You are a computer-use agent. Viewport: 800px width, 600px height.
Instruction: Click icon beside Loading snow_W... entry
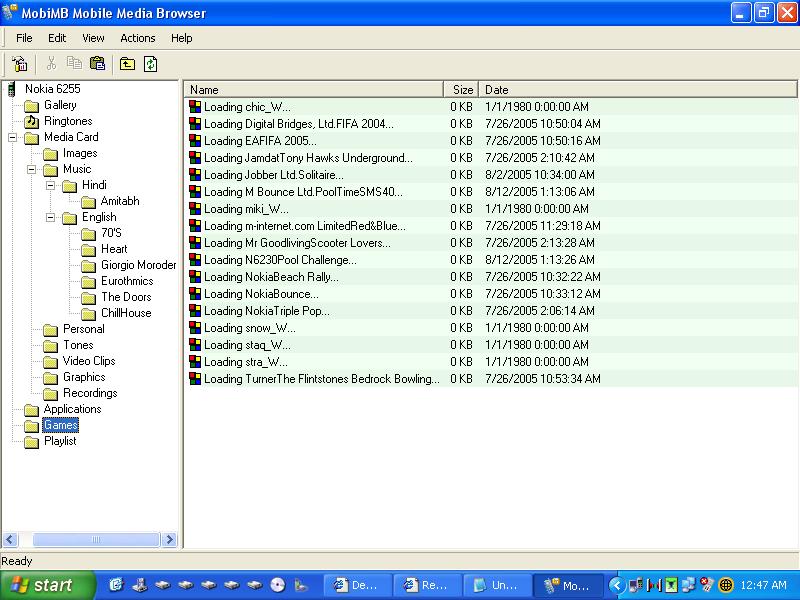tap(195, 328)
